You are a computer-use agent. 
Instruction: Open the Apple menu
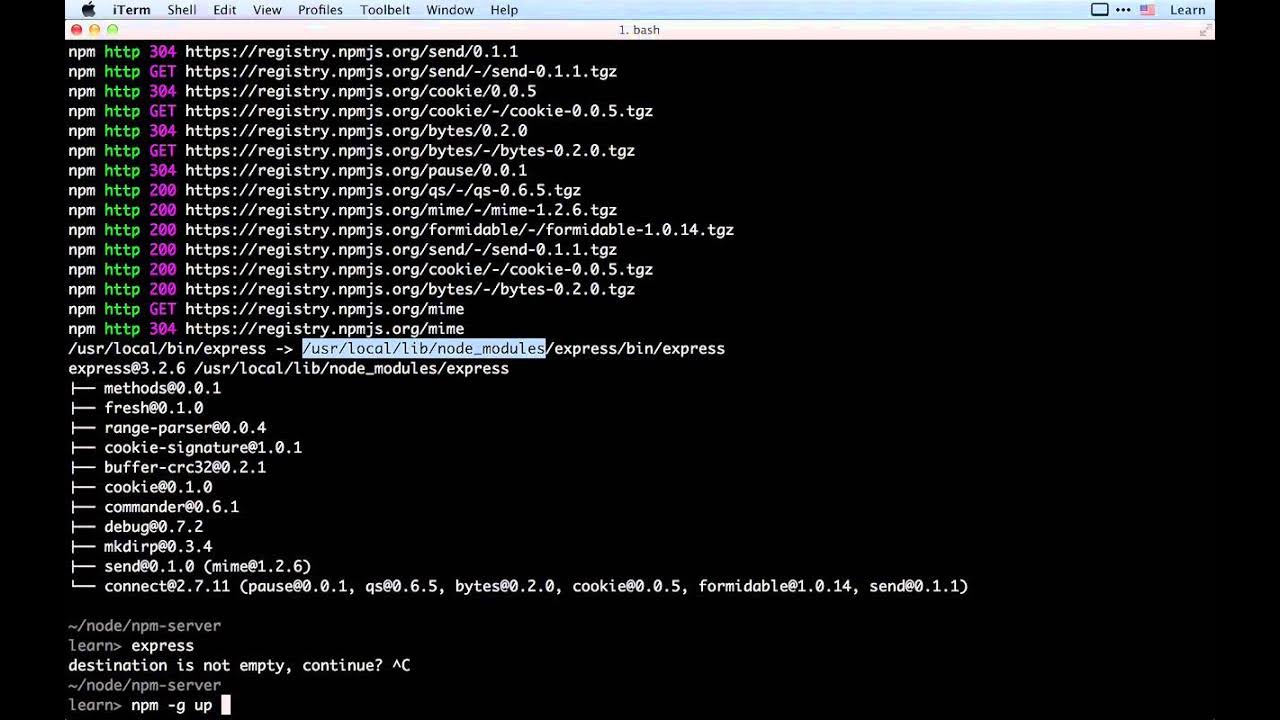[x=88, y=10]
